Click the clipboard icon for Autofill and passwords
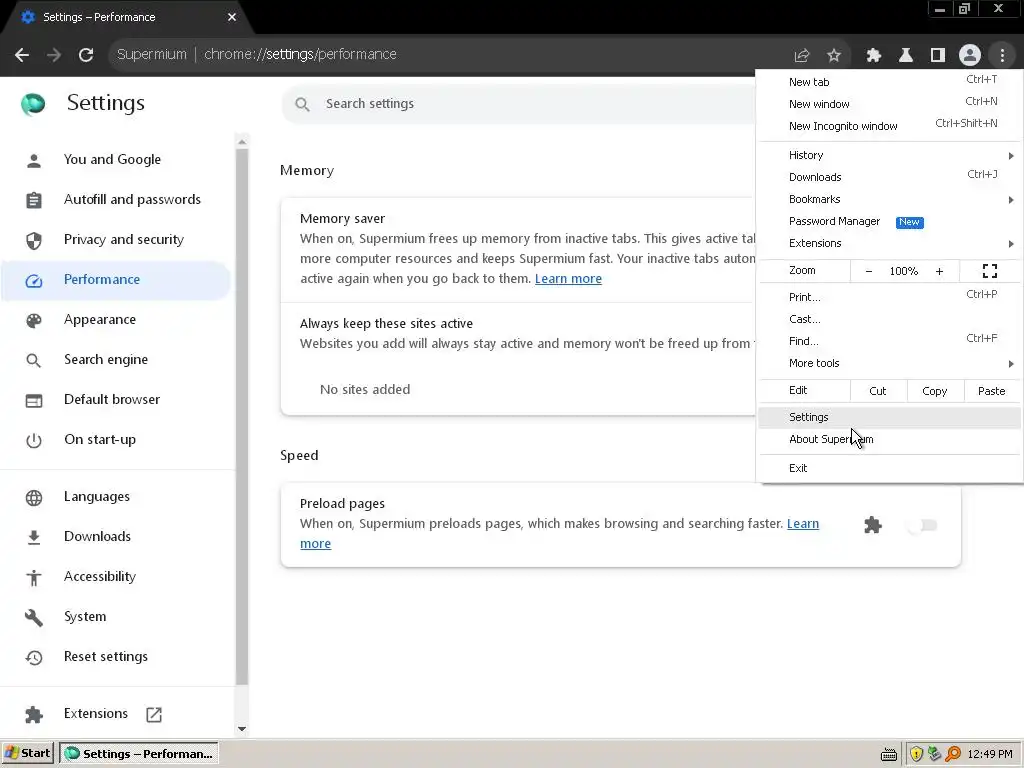This screenshot has height=768, width=1024. (x=34, y=200)
